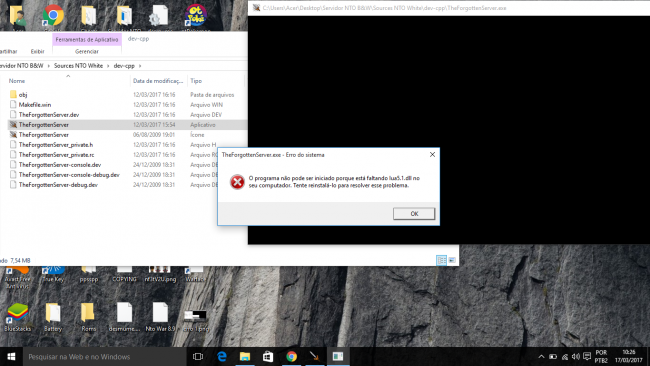Click Sources NTO White in the address path
Screen dimensions: 650x366
(x=78, y=65)
